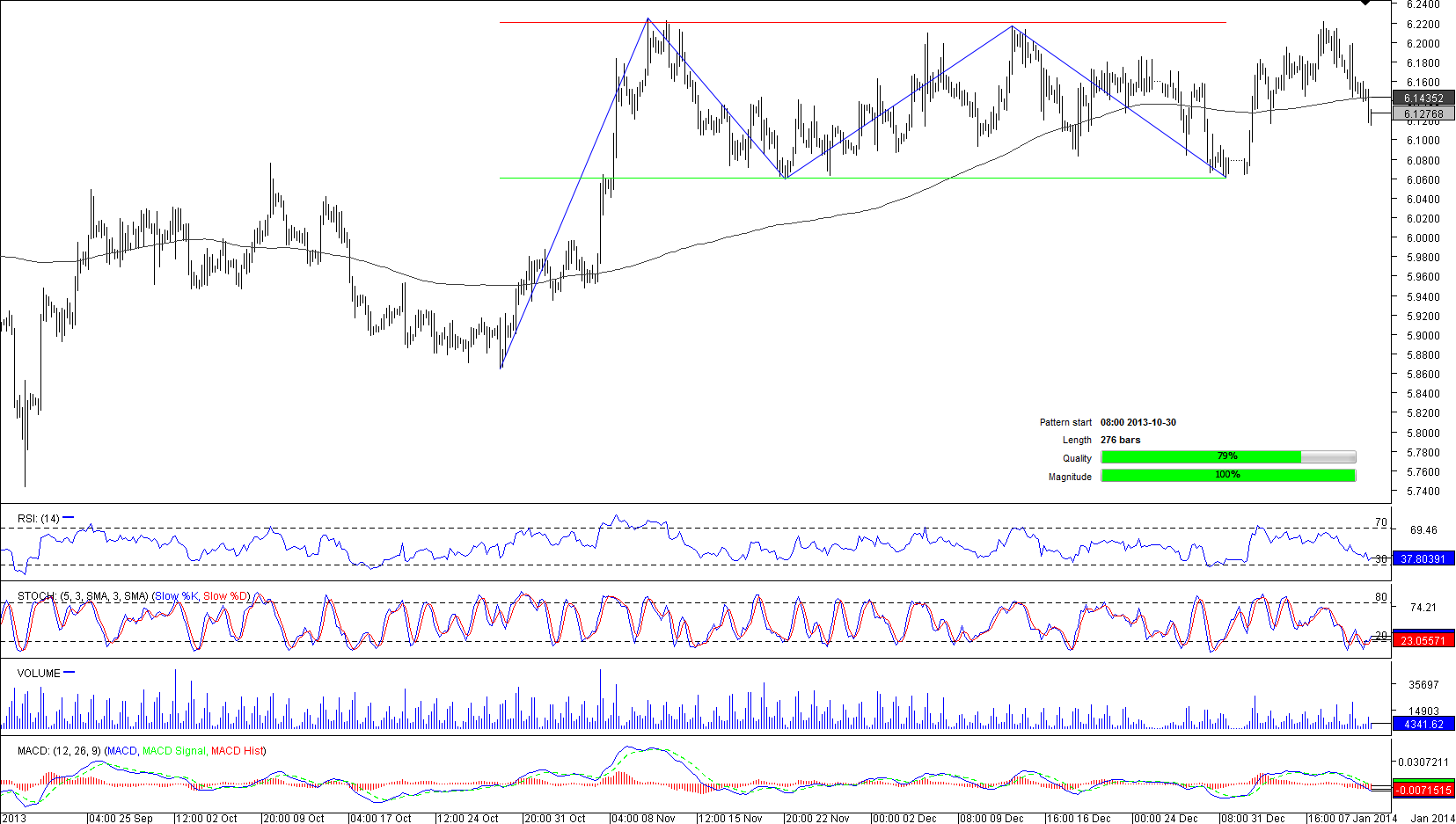
Task: Click the RSI current value 37.80391
Action: pyautogui.click(x=1423, y=558)
